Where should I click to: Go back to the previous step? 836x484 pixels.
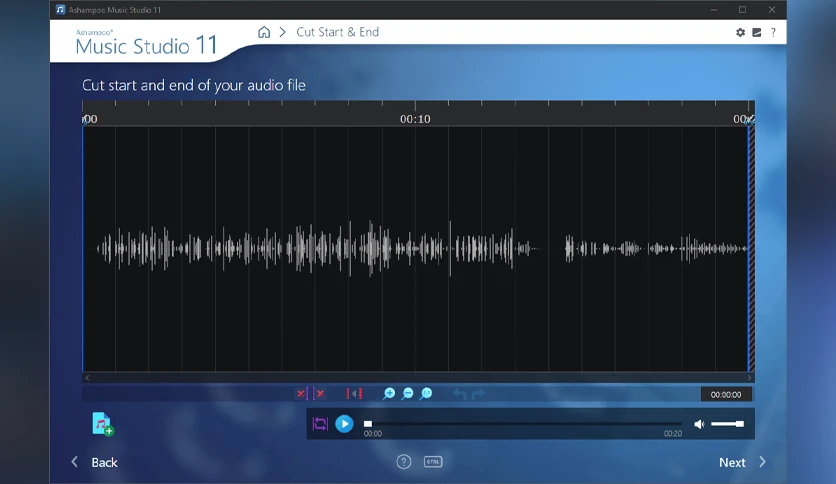(x=94, y=462)
